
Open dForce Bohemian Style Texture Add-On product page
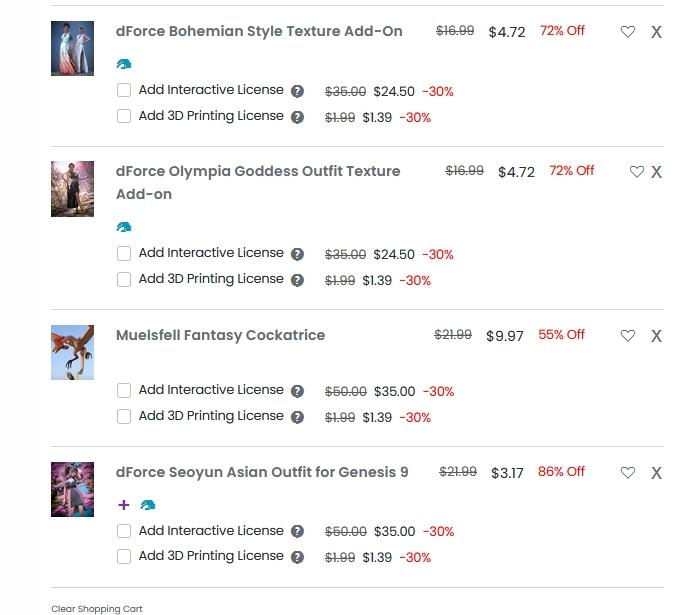pyautogui.click(x=259, y=31)
